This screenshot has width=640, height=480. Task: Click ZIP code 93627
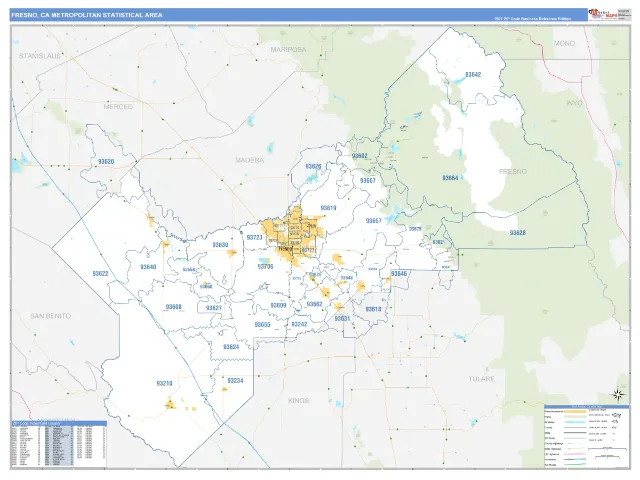point(213,308)
